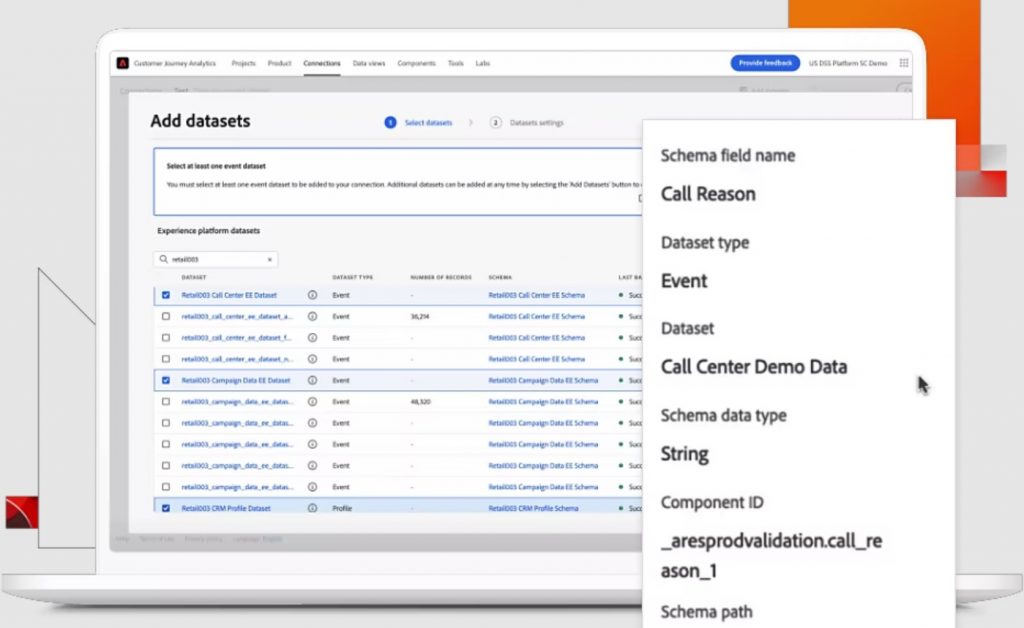This screenshot has width=1024, height=628.
Task: Open schema link in Retail003 Call Center EE Dataset row
Action: click(x=537, y=295)
